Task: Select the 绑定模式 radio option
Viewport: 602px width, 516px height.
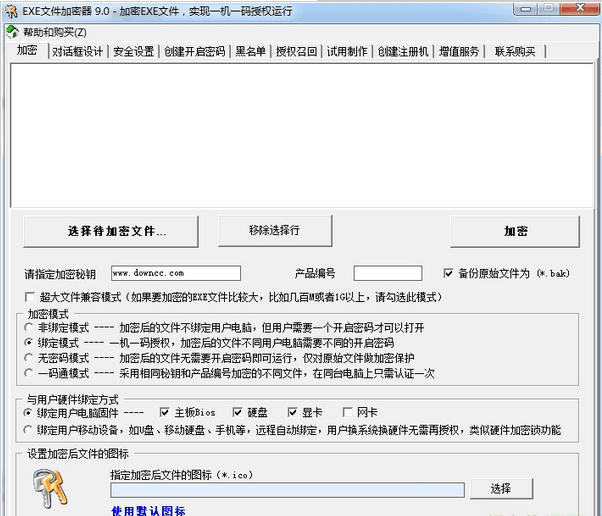Action: click(29, 342)
